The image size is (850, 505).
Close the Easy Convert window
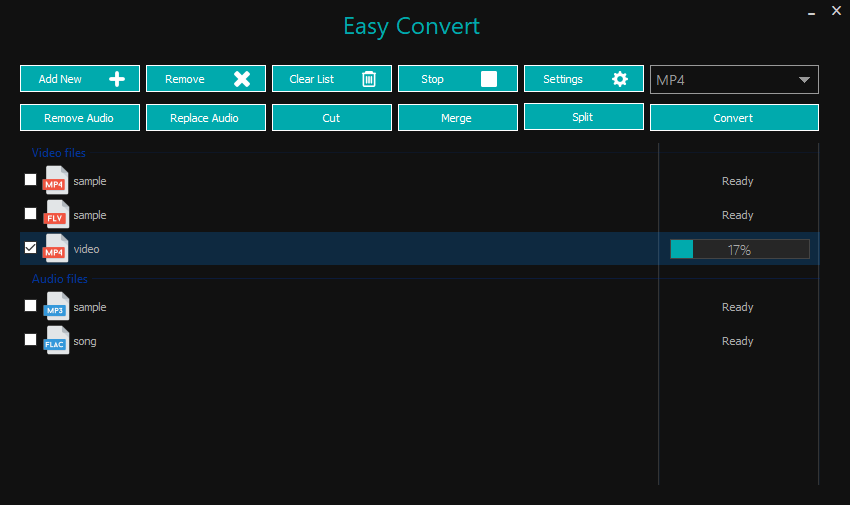pos(836,10)
